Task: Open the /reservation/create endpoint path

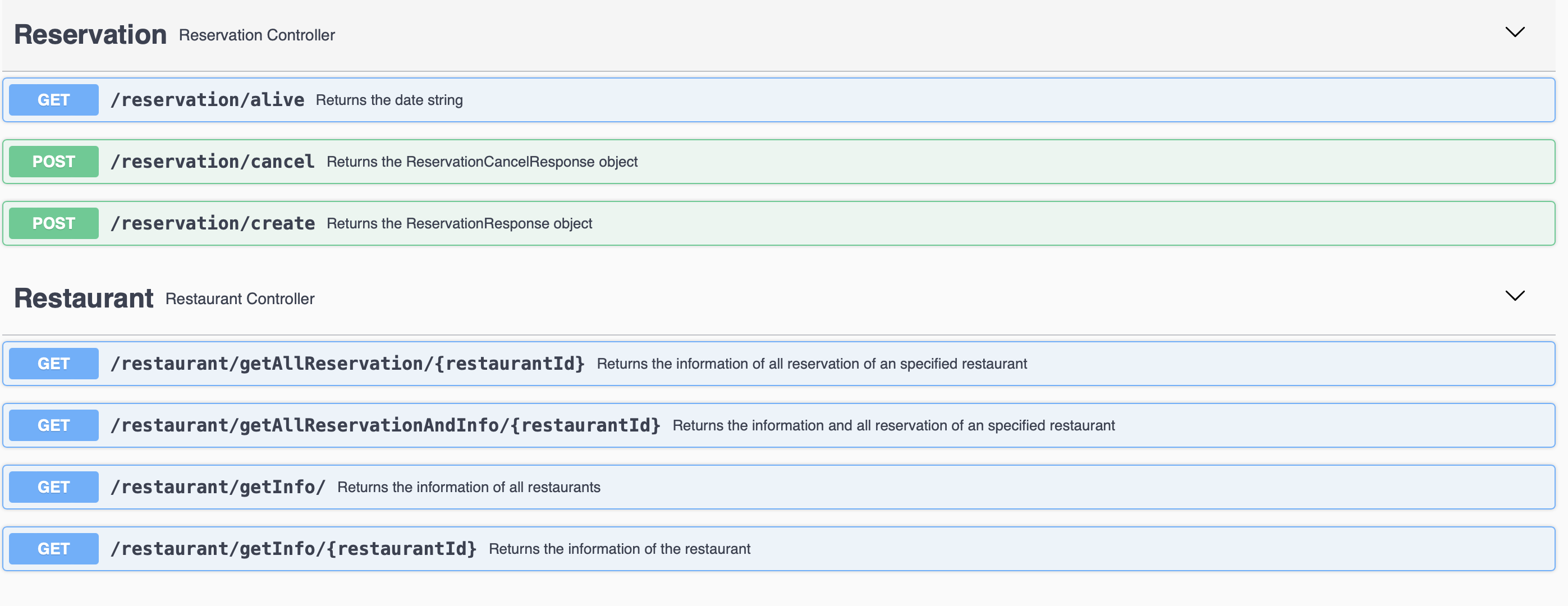Action: coord(213,223)
